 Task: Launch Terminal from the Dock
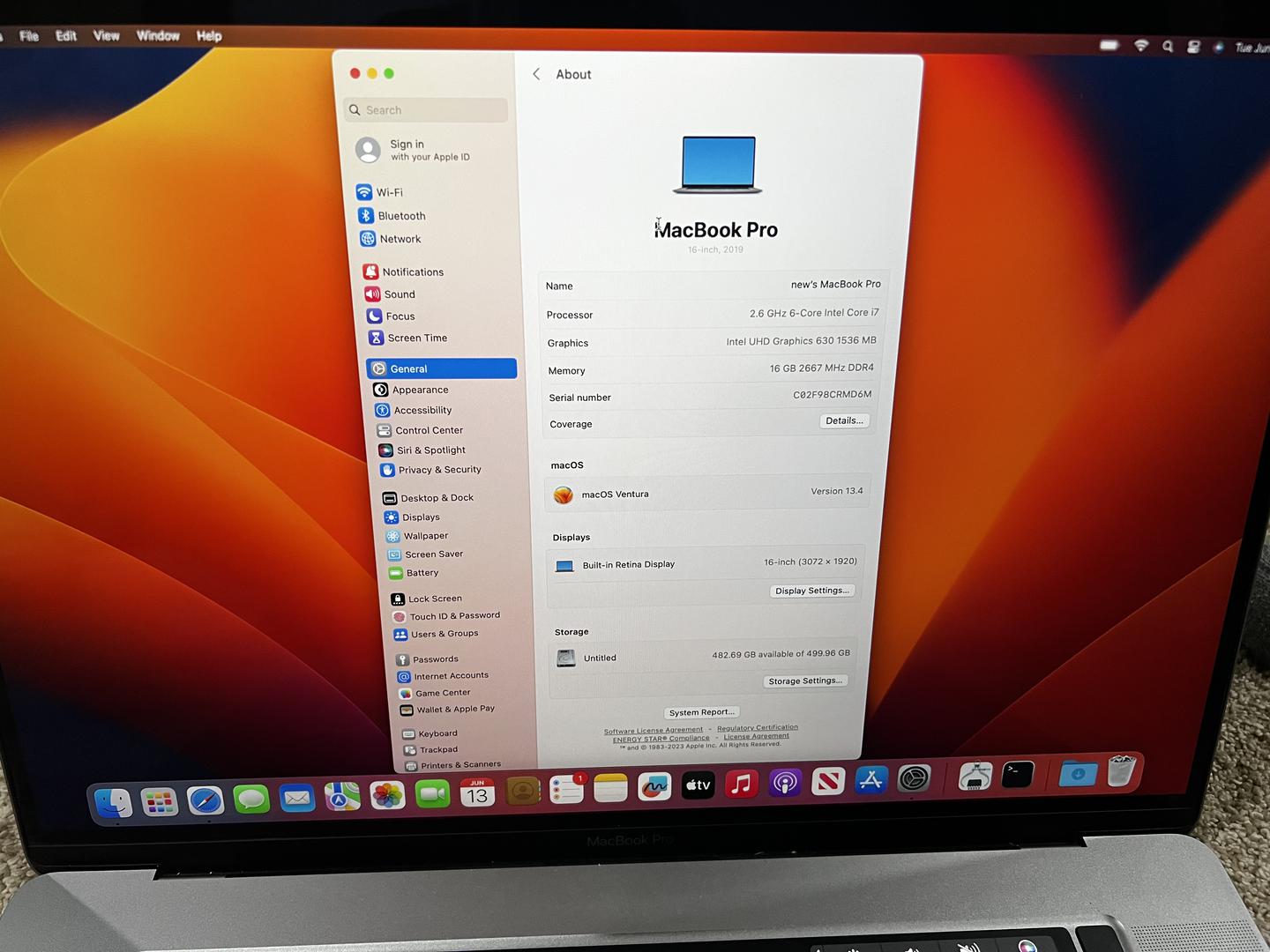[x=1018, y=775]
